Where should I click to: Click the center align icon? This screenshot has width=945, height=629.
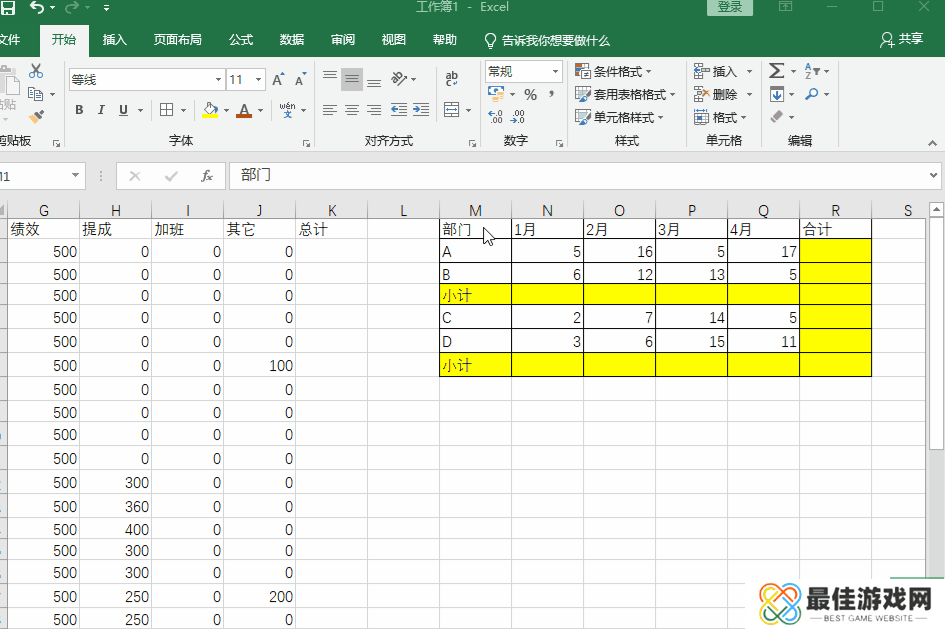352,110
